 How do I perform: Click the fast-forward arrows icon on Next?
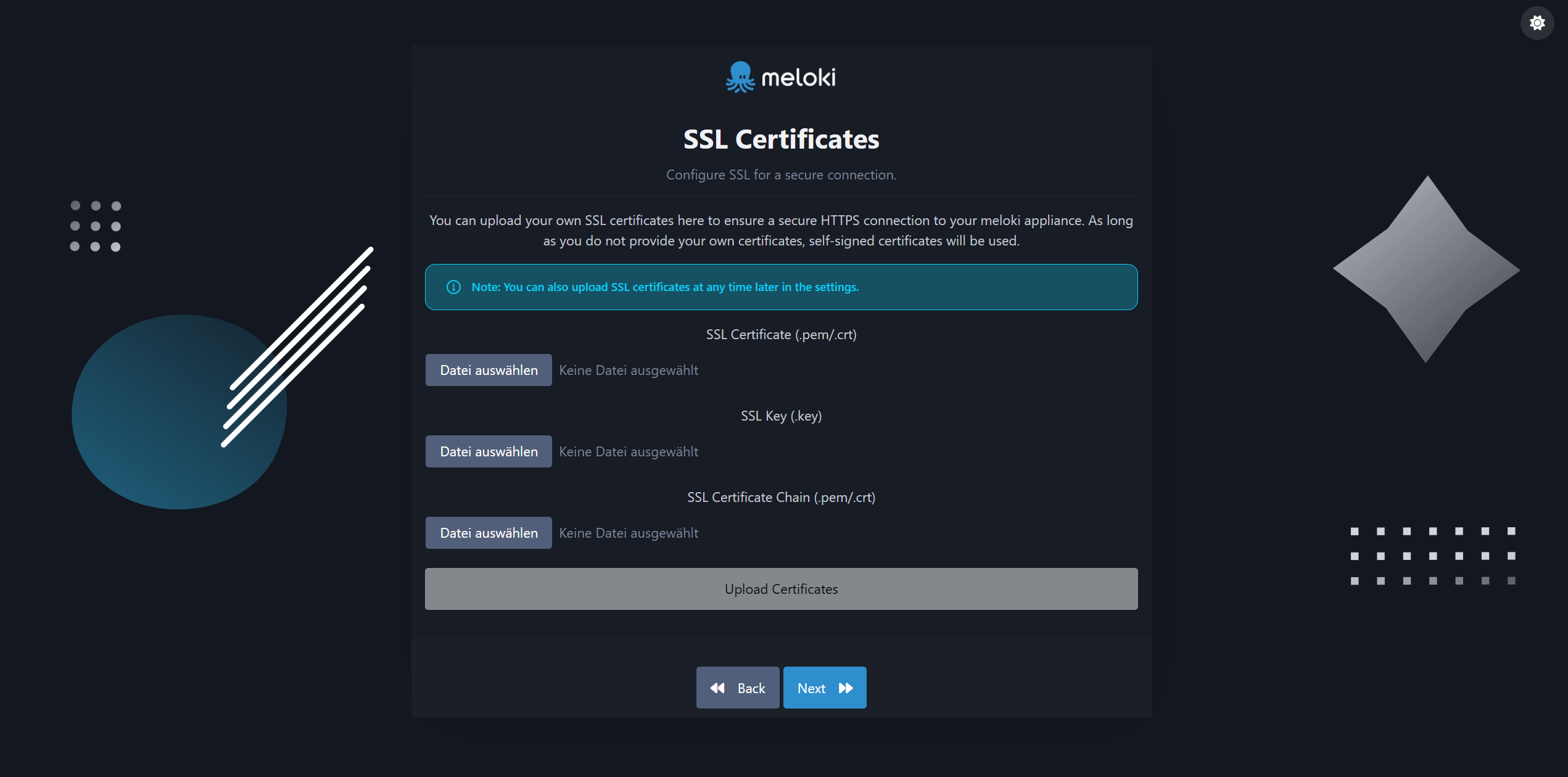click(x=846, y=688)
